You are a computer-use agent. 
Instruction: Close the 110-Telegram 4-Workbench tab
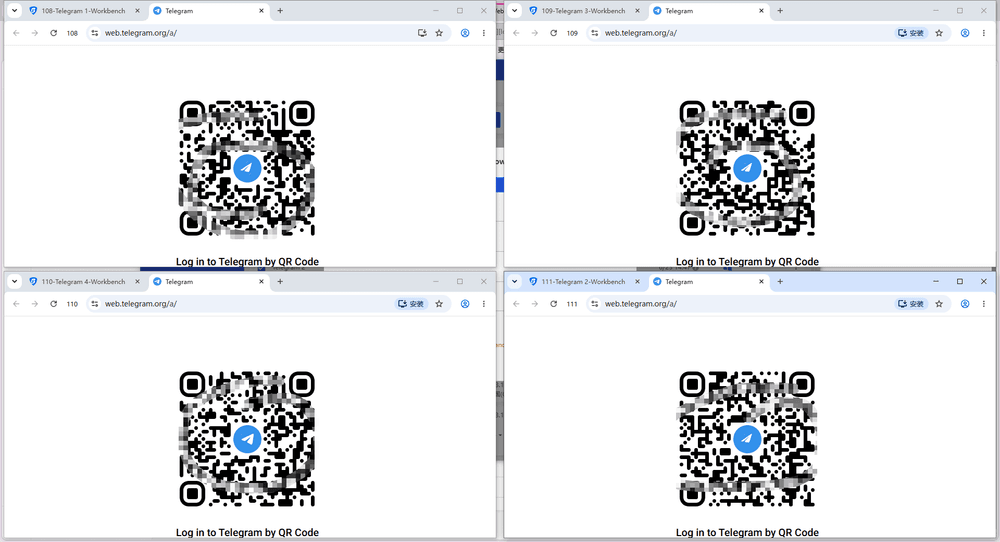point(137,282)
